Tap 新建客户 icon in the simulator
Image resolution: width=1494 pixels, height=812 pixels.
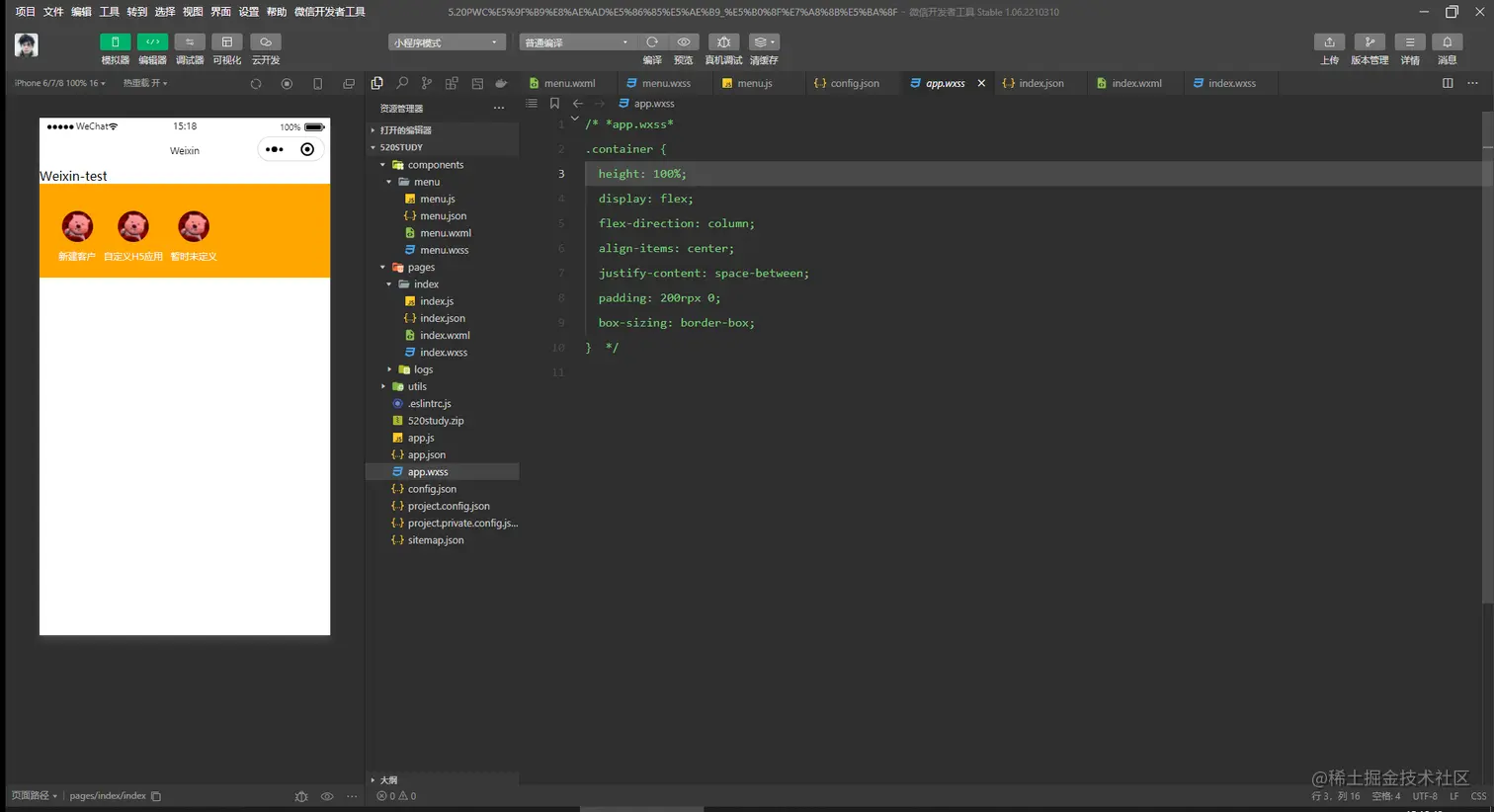point(77,226)
